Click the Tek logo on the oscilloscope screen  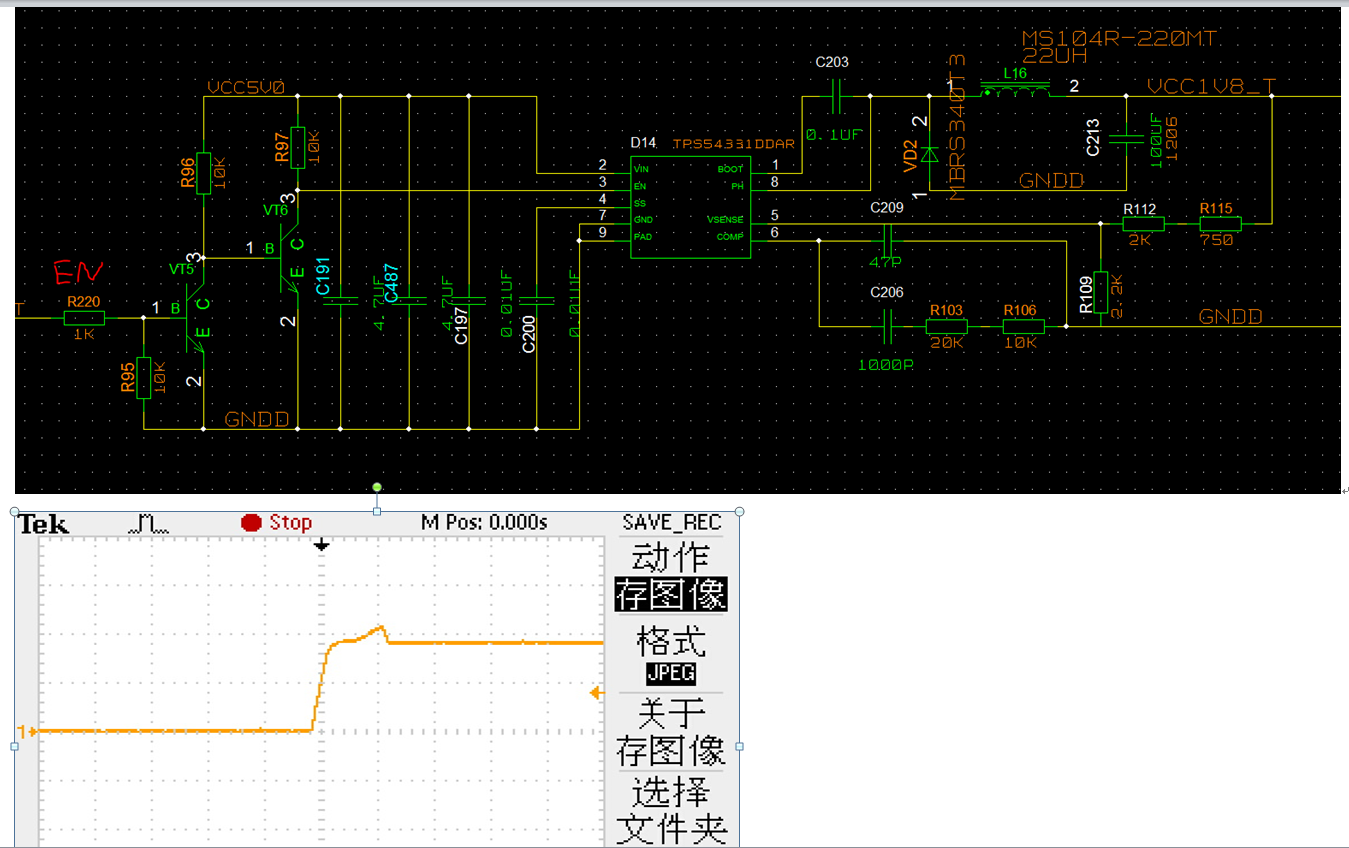pyautogui.click(x=45, y=523)
